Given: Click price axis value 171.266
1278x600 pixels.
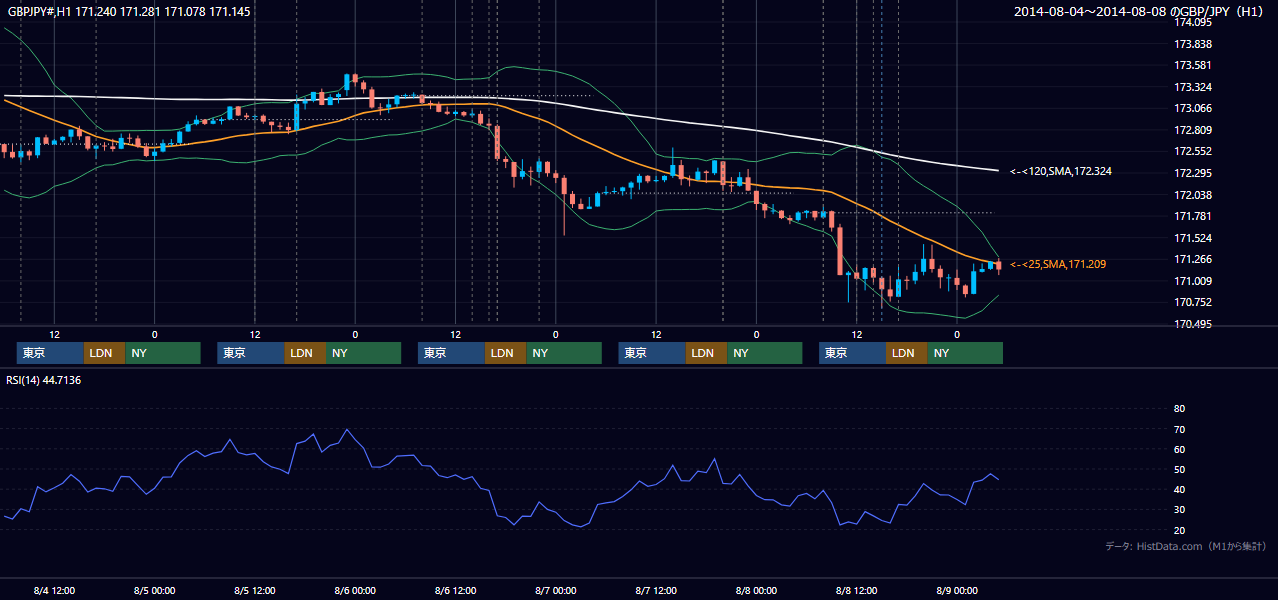Looking at the screenshot, I should tap(1192, 259).
